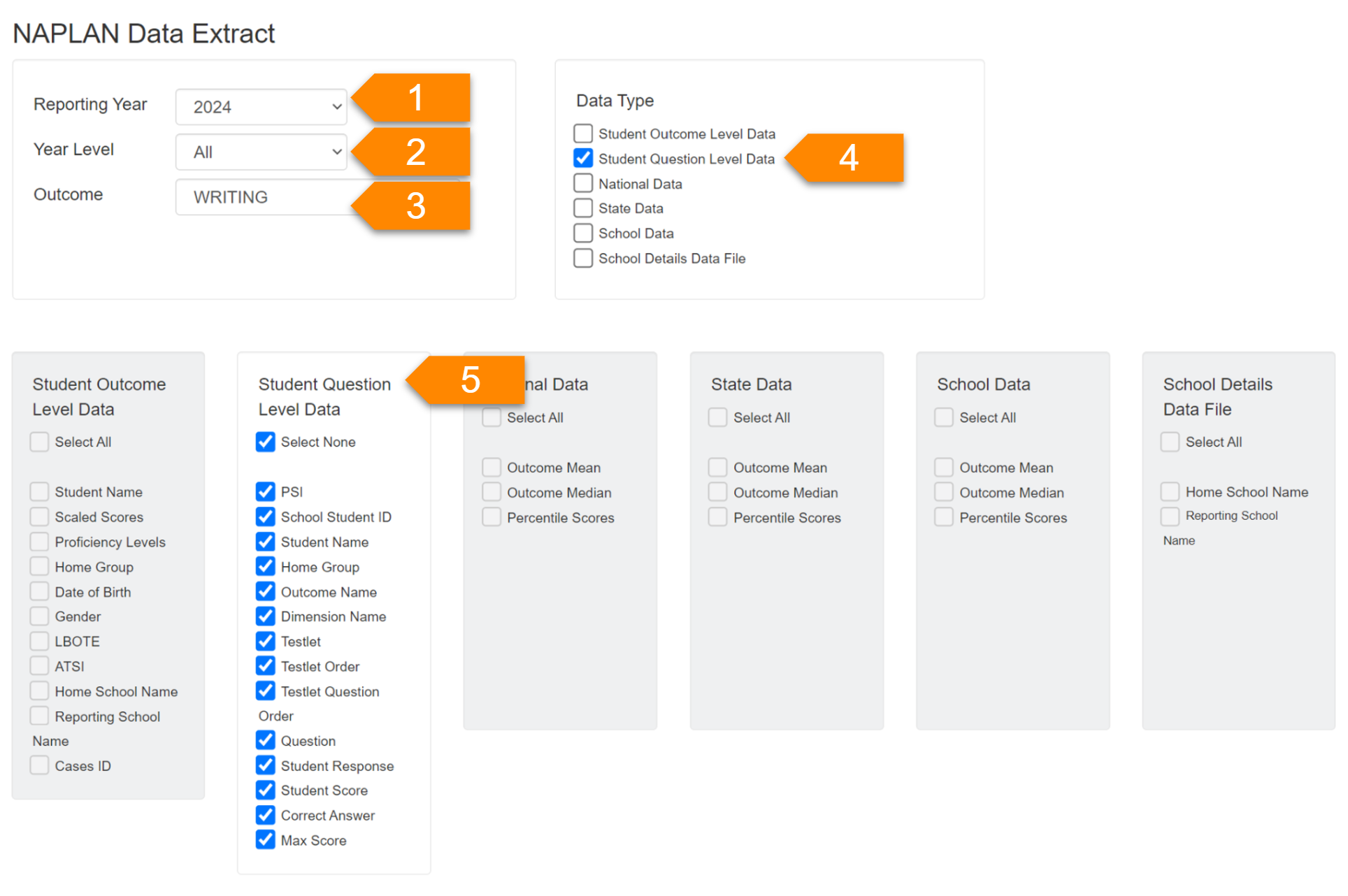This screenshot has height=896, width=1348.
Task: Open the Reporting Year dropdown
Action: click(261, 107)
